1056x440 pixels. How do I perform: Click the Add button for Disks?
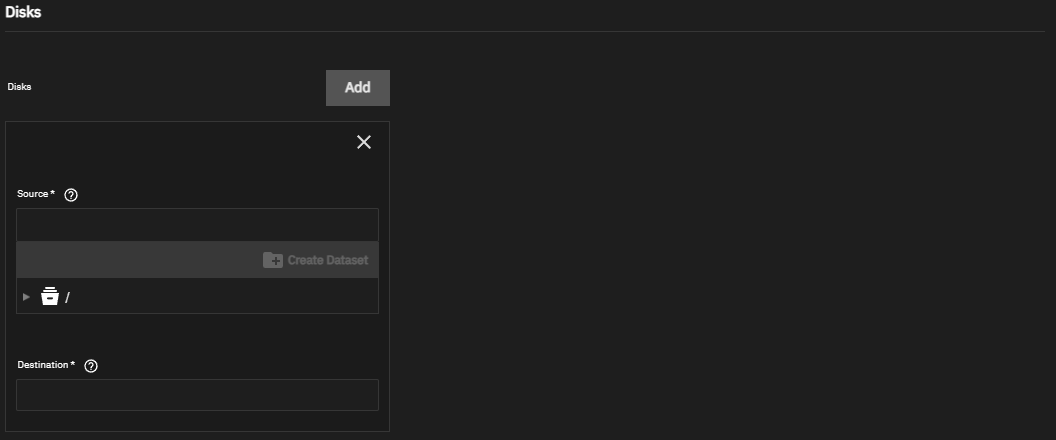tap(357, 88)
